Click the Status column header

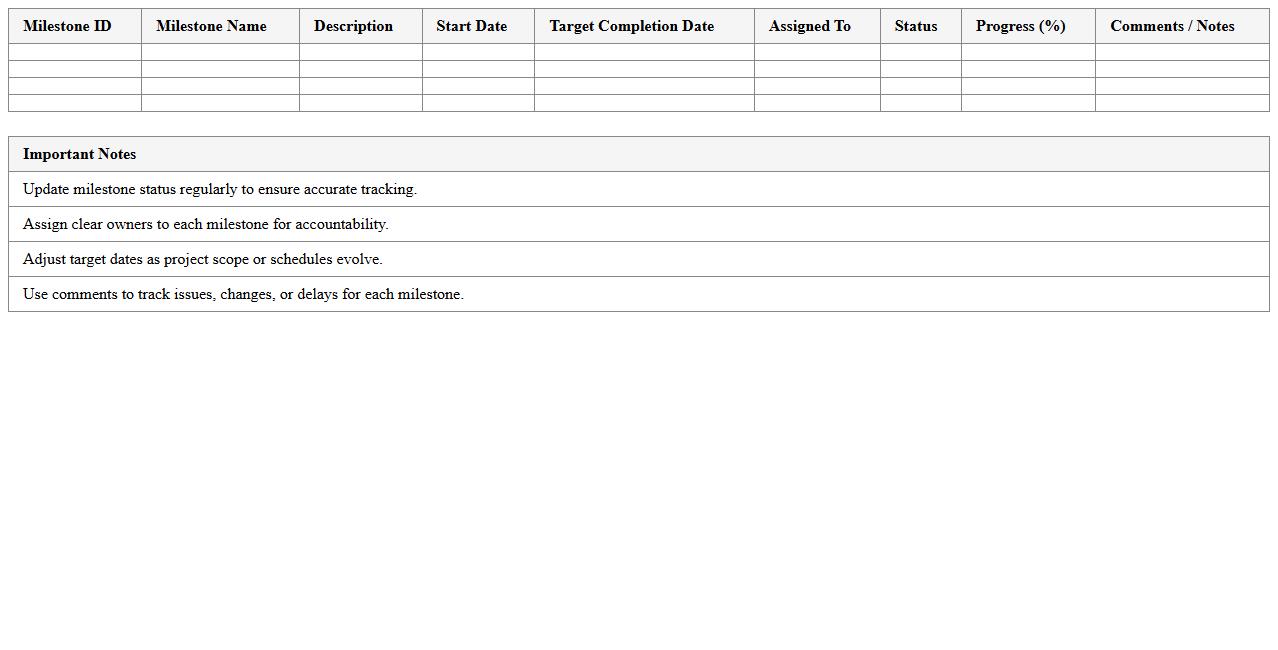pos(915,26)
